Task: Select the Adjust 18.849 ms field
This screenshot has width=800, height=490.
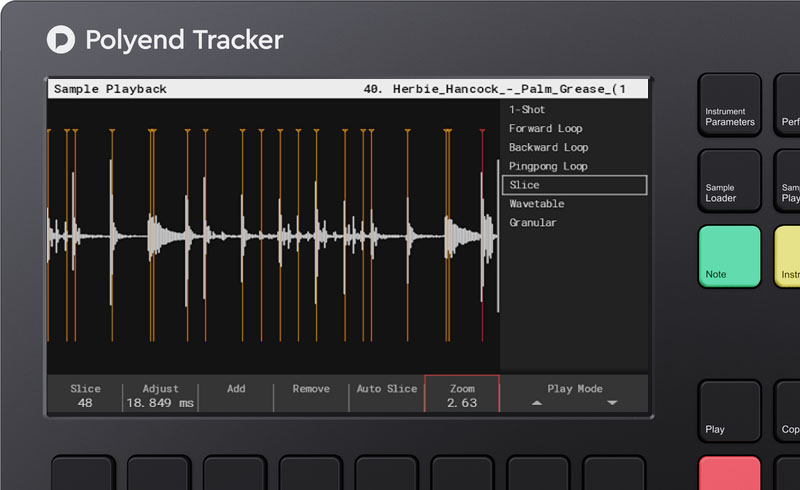Action: click(160, 396)
